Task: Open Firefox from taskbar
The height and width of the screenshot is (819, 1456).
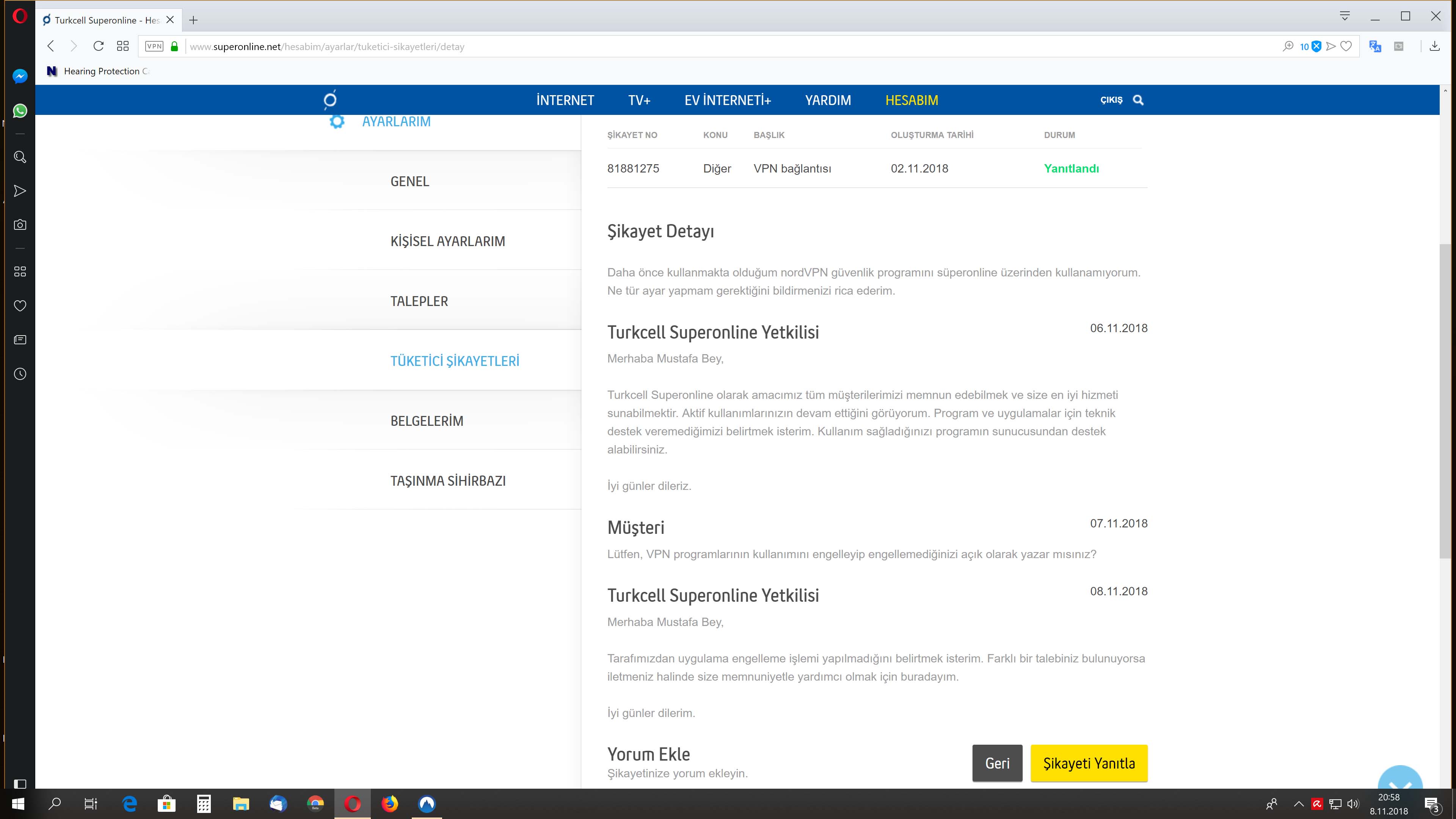Action: point(389,804)
